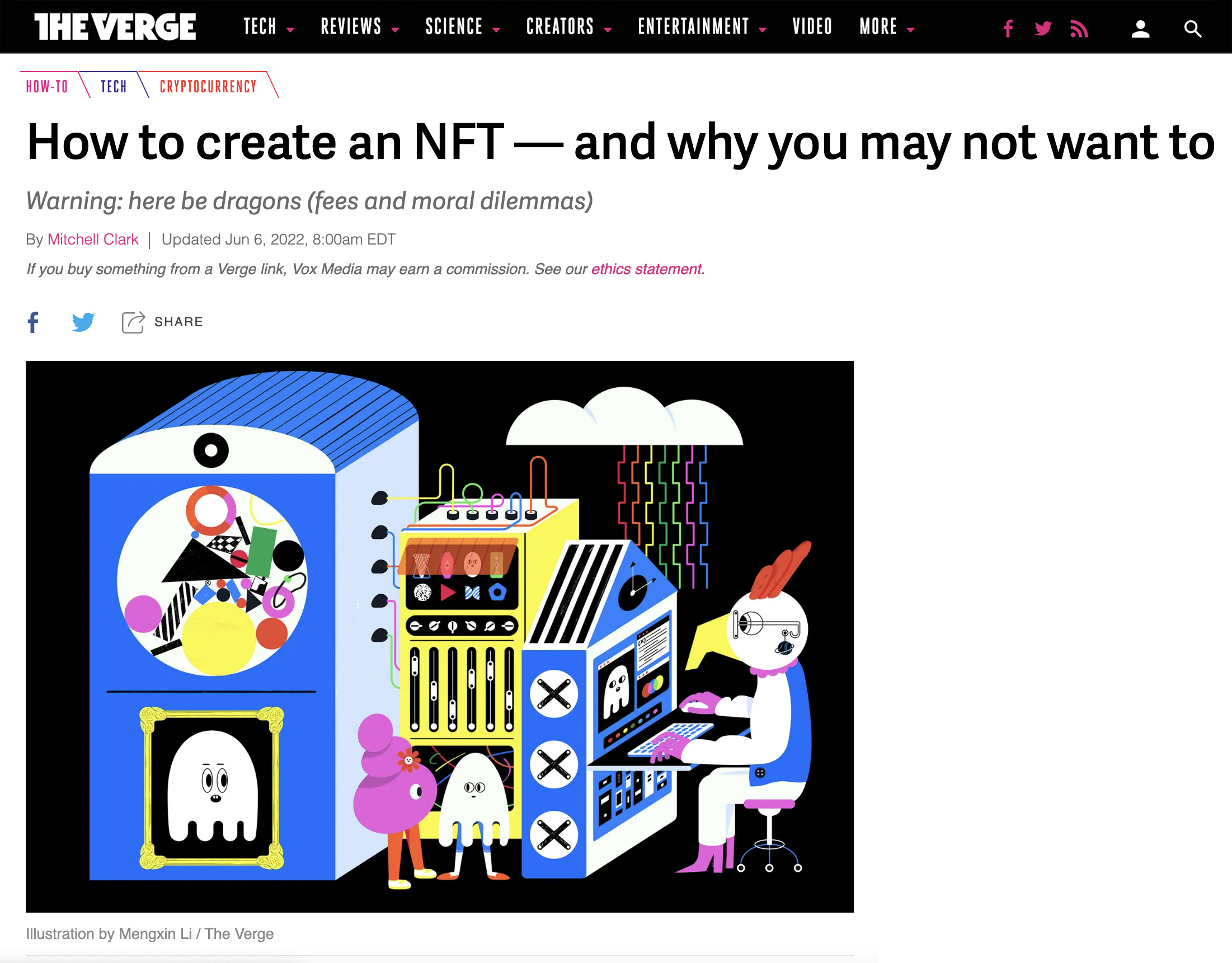The image size is (1232, 963).
Task: Open Twitter icon in header
Action: [x=1043, y=28]
